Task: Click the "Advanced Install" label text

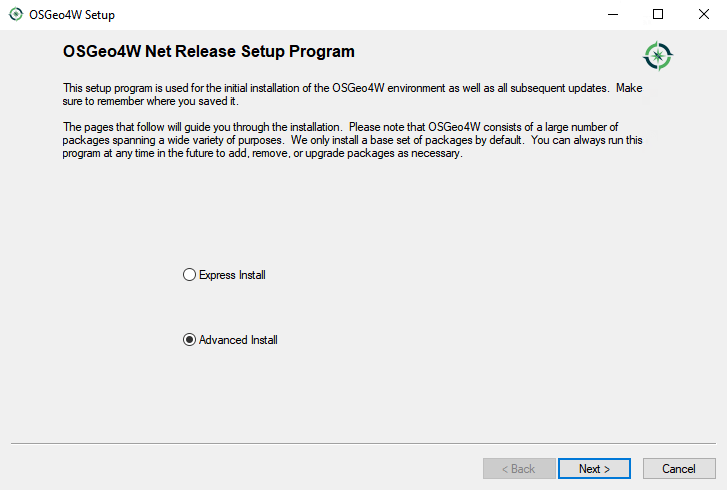Action: (238, 340)
